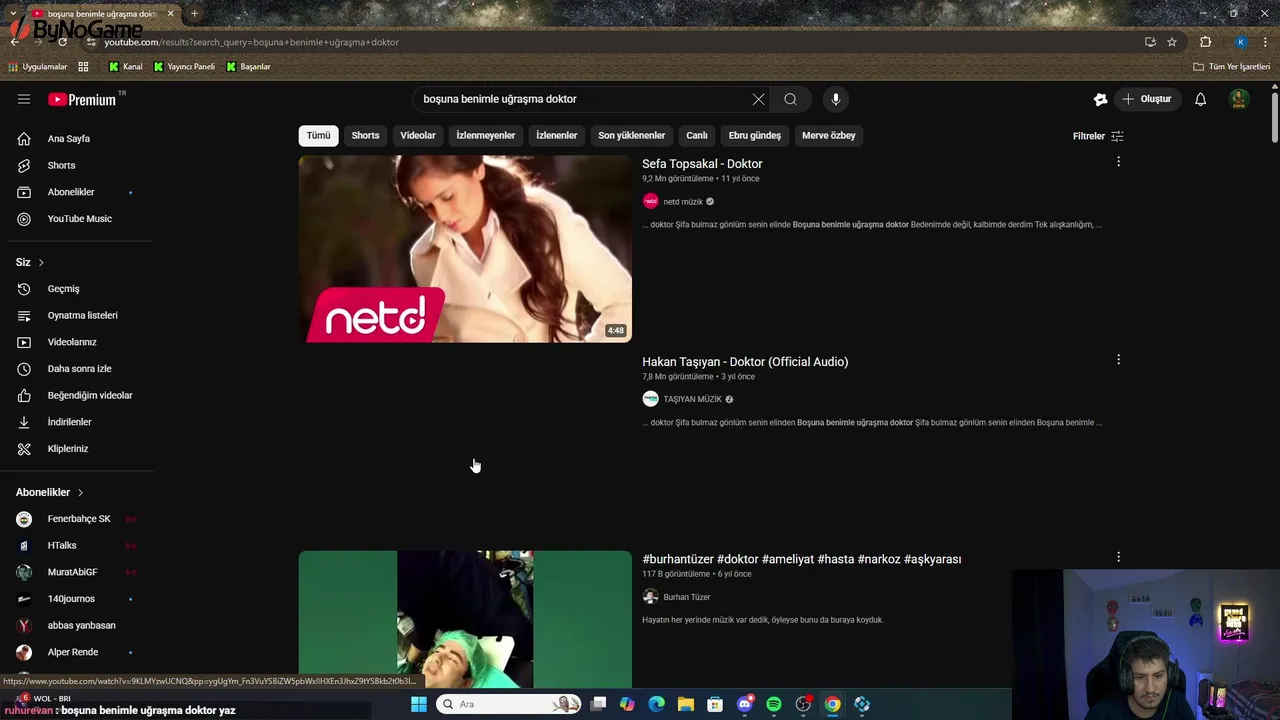Open options for Hakan Taşıyan - Doktor video
This screenshot has width=1280, height=720.
tap(1118, 360)
